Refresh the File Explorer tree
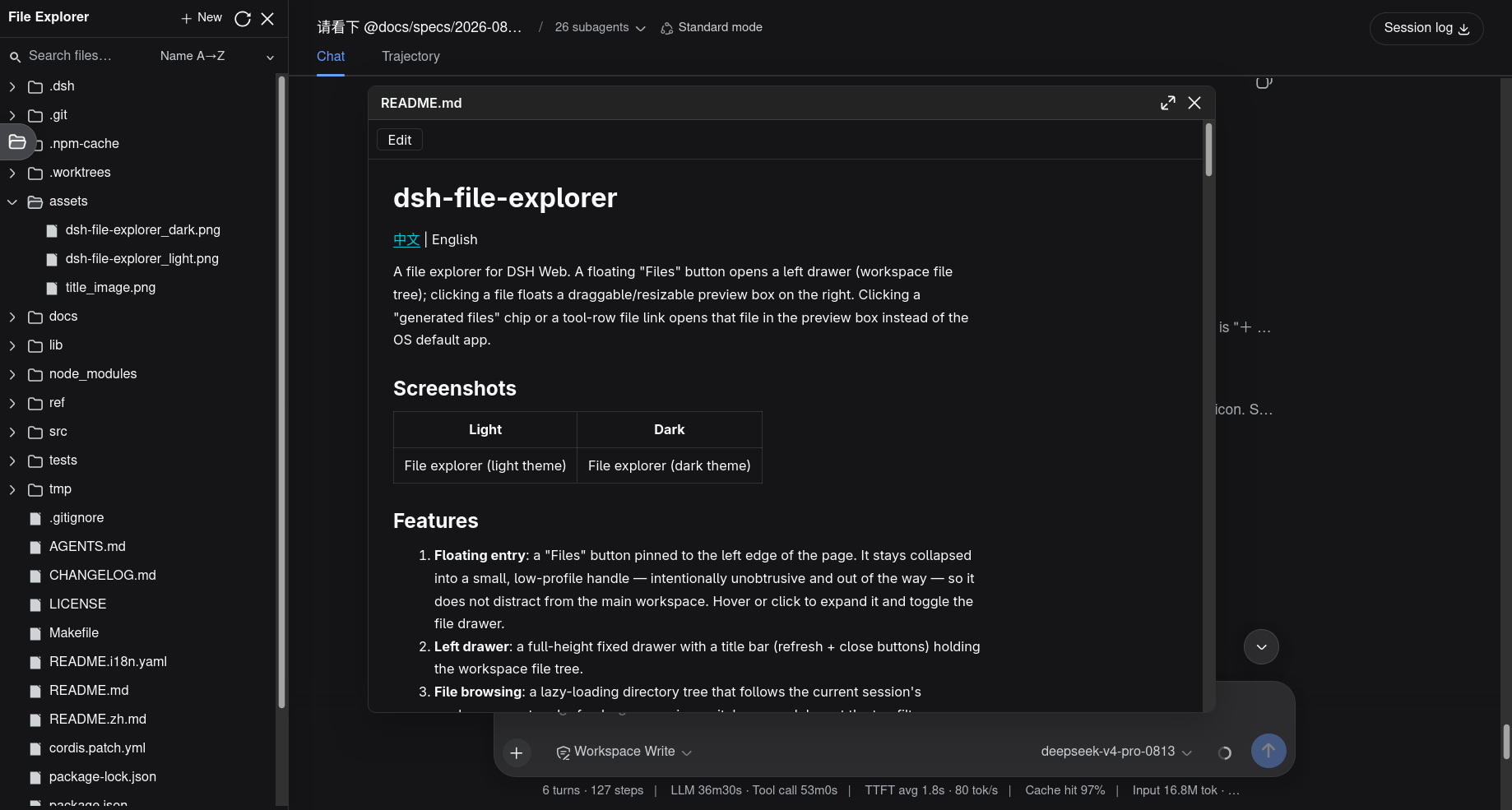 pyautogui.click(x=243, y=18)
